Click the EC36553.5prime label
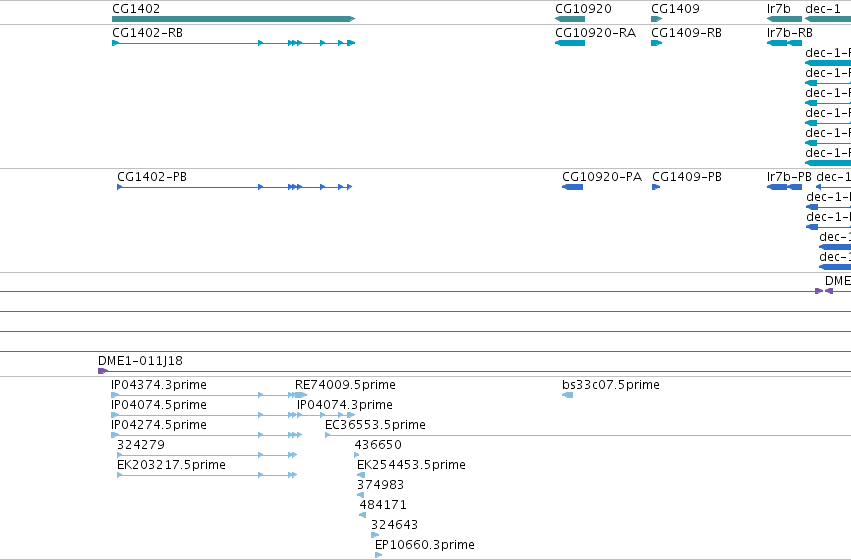This screenshot has width=851, height=560. click(x=375, y=425)
